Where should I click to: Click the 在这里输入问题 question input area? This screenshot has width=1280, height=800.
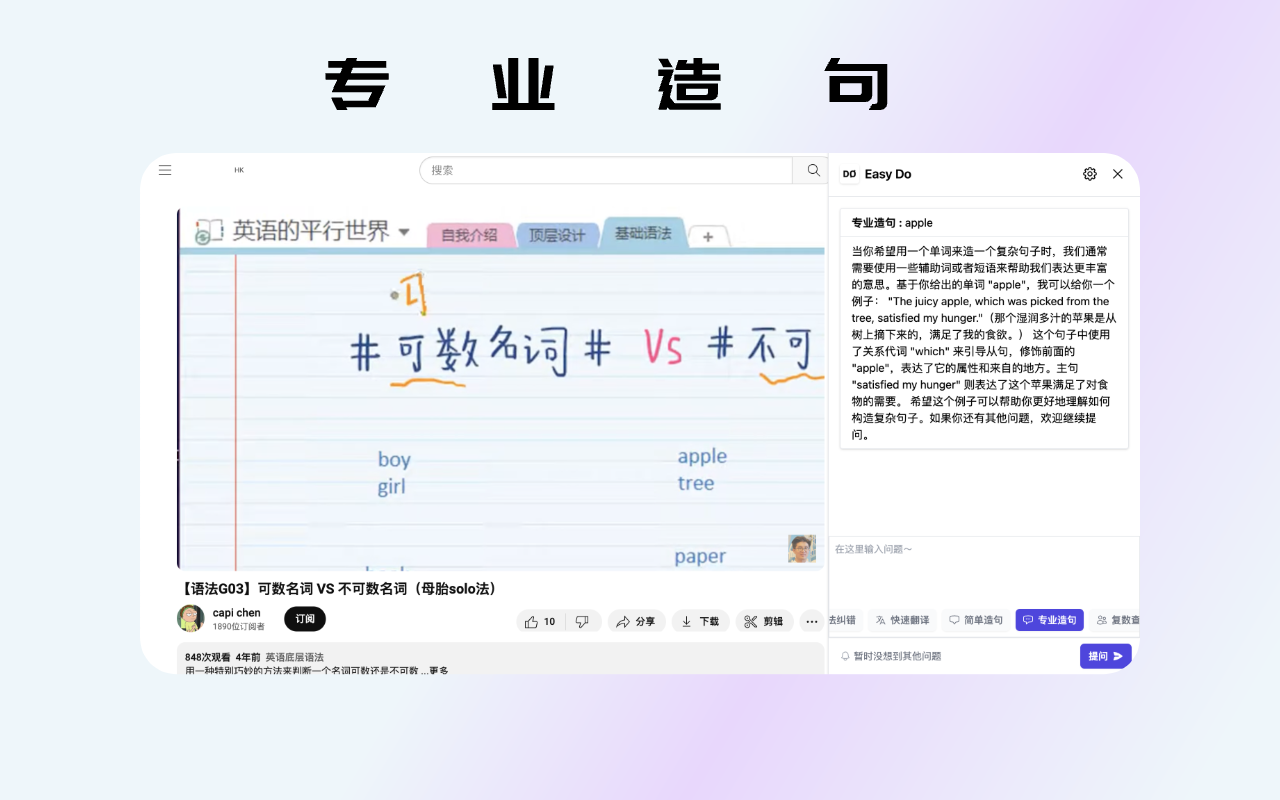(x=984, y=570)
